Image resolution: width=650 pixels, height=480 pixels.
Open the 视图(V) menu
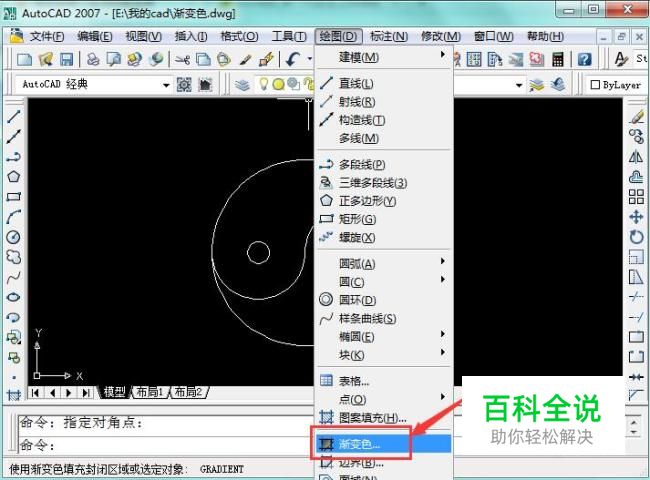[x=143, y=37]
